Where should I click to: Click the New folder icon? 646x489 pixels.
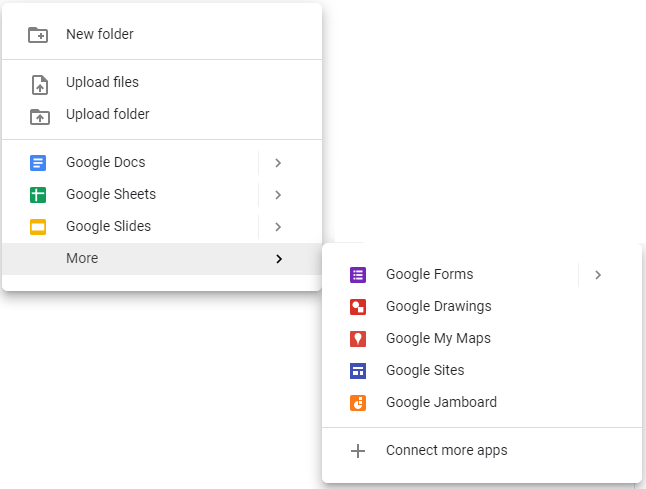[38, 35]
